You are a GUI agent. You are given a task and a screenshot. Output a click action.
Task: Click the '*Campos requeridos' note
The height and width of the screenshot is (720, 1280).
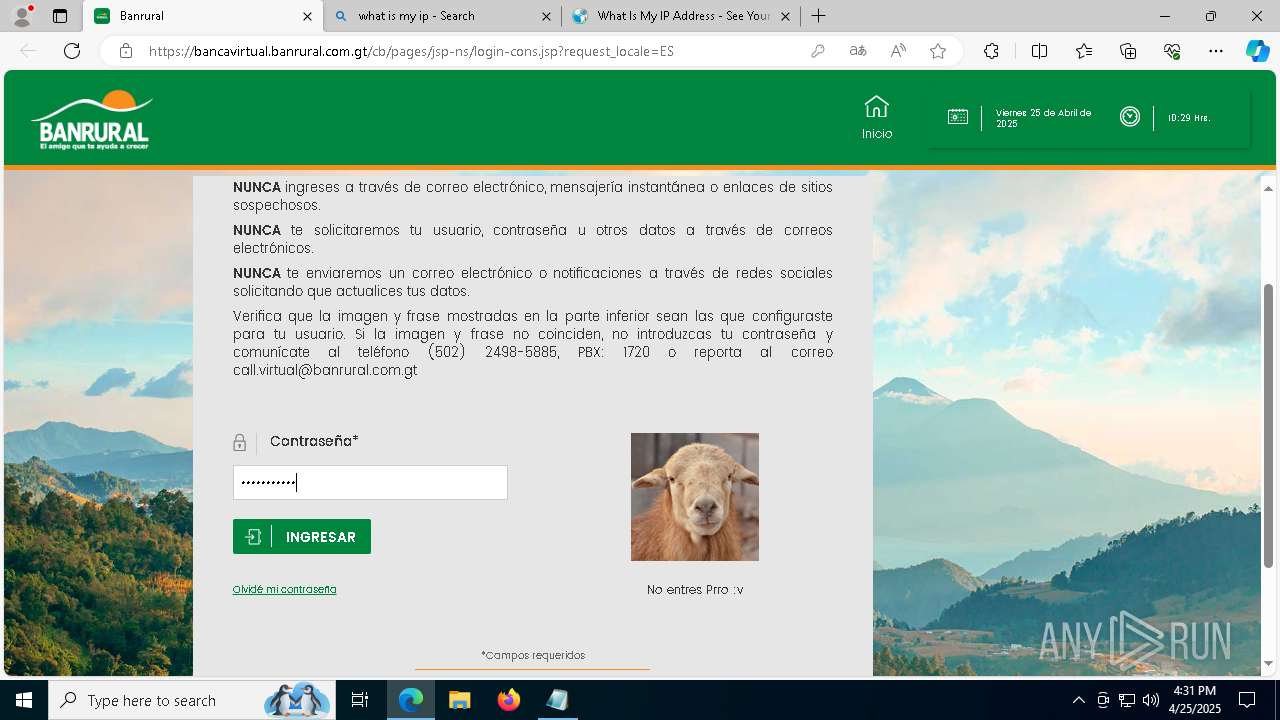[533, 655]
